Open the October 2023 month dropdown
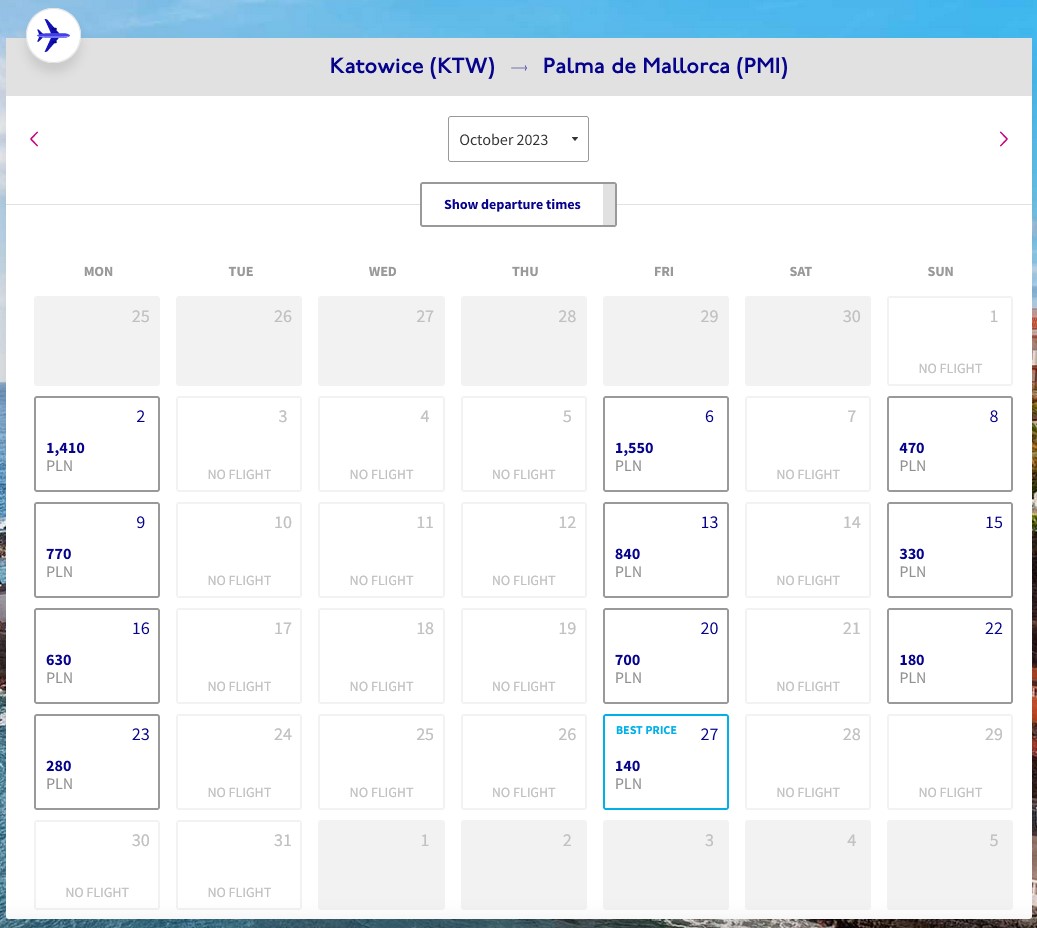The height and width of the screenshot is (928, 1037). point(518,139)
